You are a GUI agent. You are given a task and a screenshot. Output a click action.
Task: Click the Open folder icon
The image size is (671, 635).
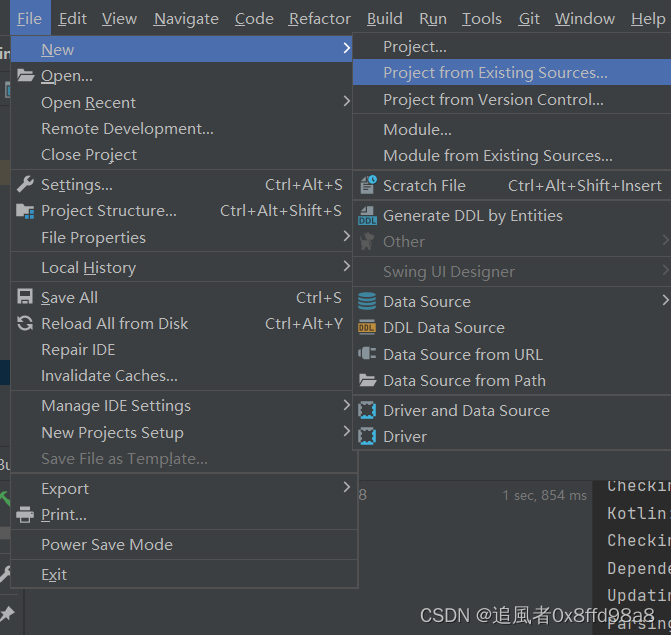pyautogui.click(x=25, y=76)
